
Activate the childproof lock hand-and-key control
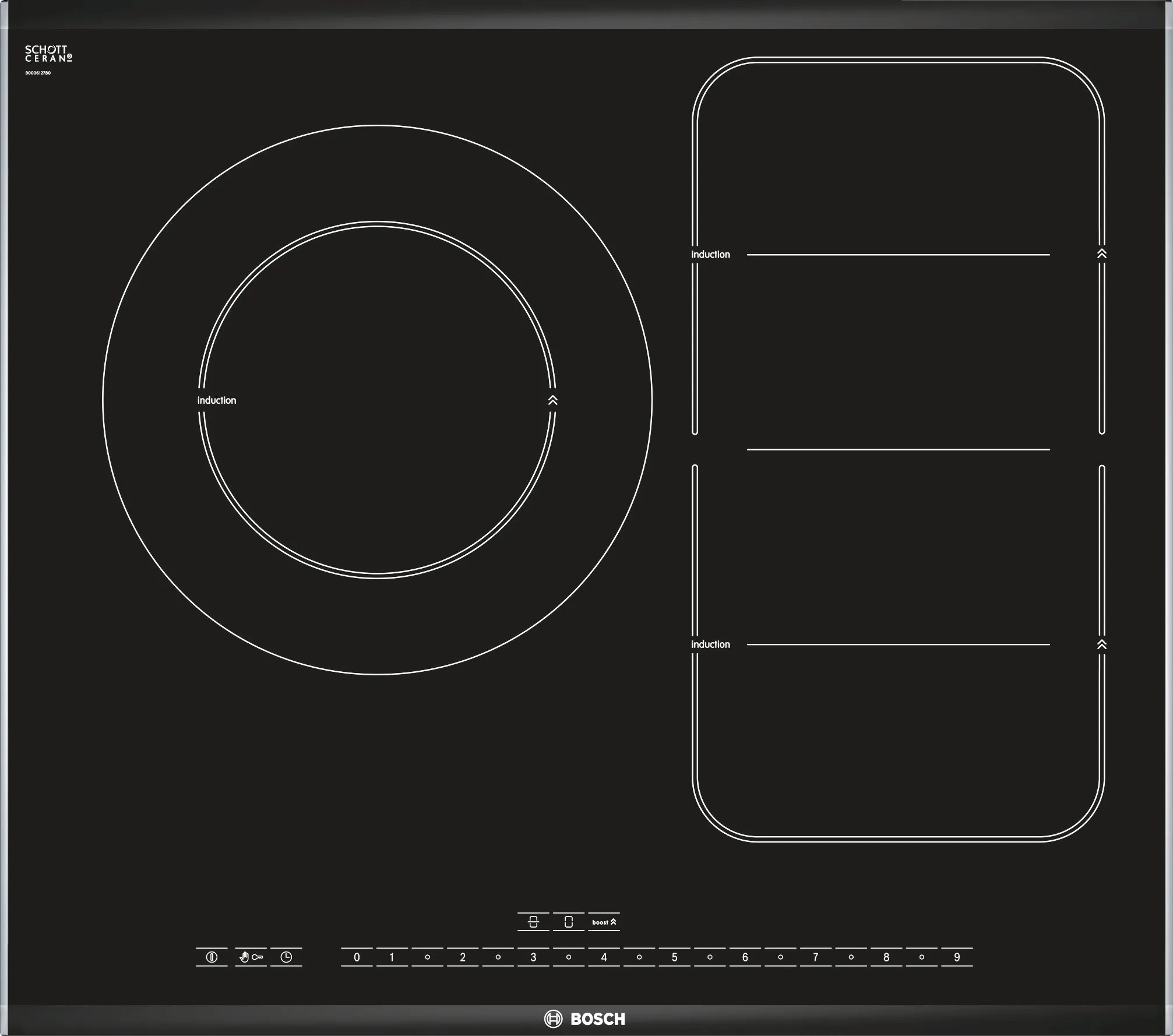click(x=251, y=957)
